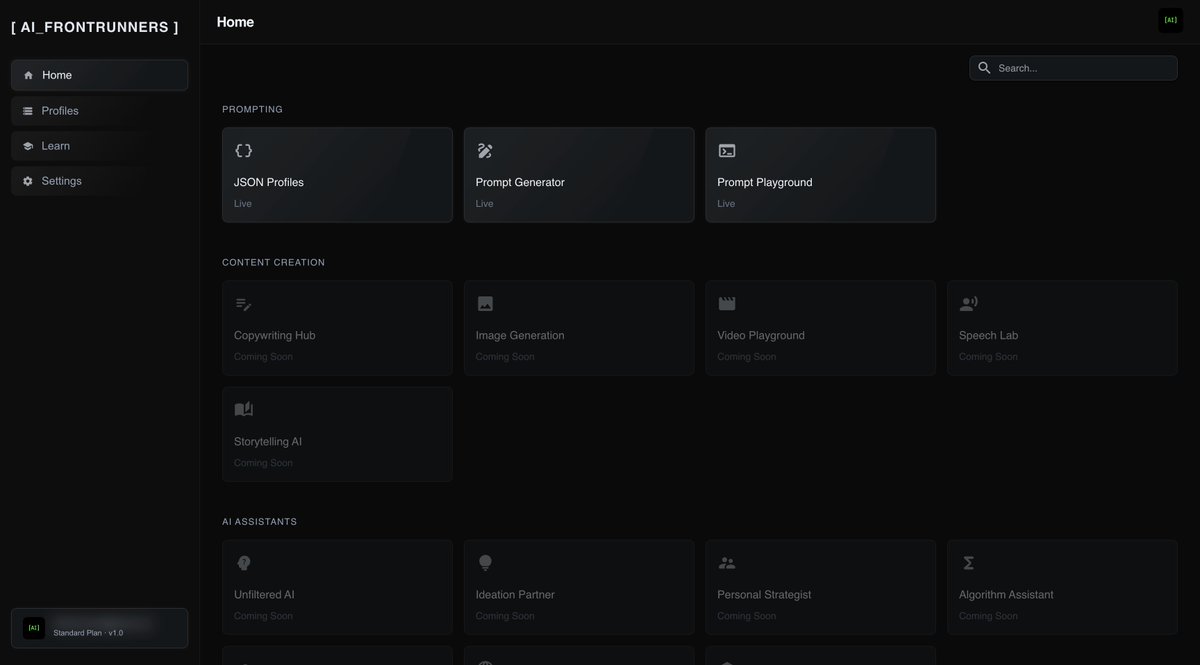Screen dimensions: 1200x665
Task: Click Coming Soon under Storytelling AI
Action: pyautogui.click(x=263, y=463)
